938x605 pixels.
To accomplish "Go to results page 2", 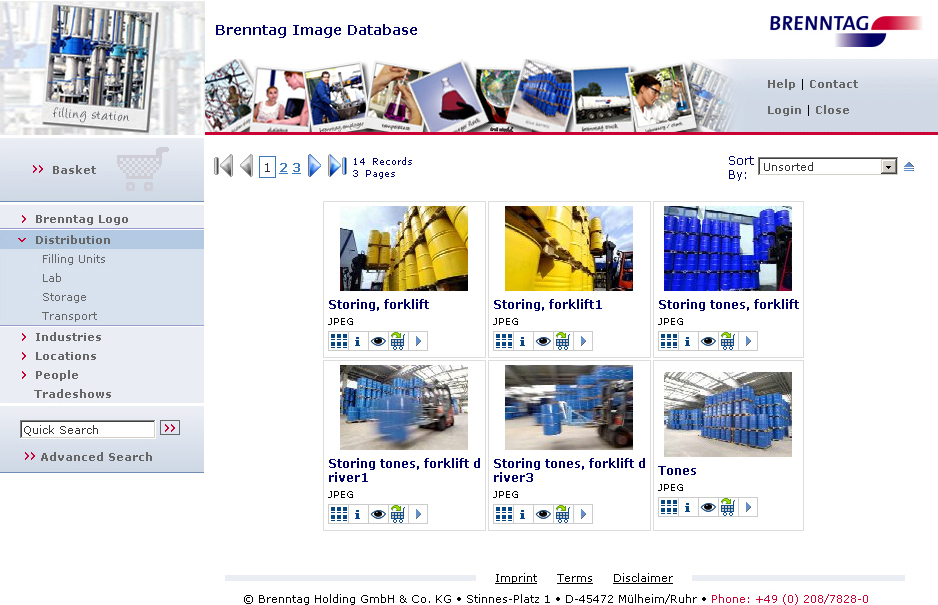I will tap(284, 168).
